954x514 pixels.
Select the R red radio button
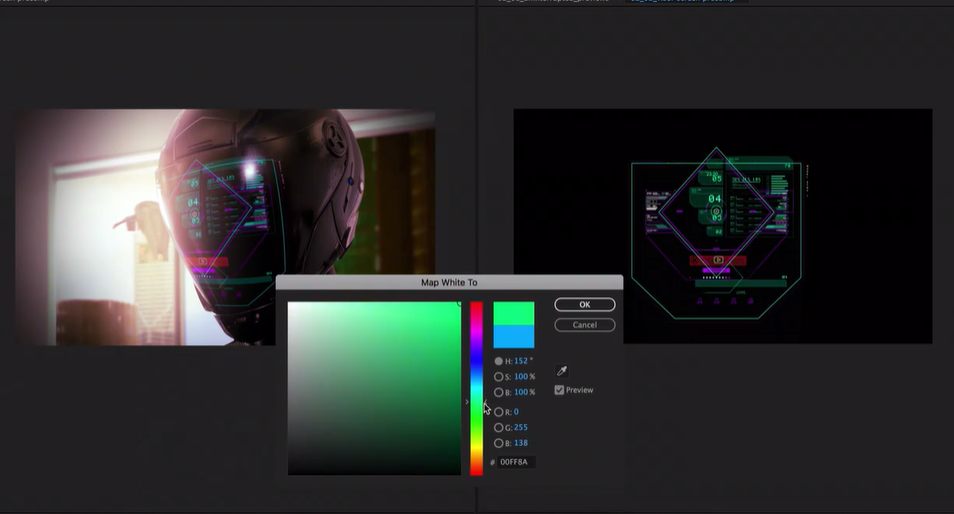(x=498, y=412)
